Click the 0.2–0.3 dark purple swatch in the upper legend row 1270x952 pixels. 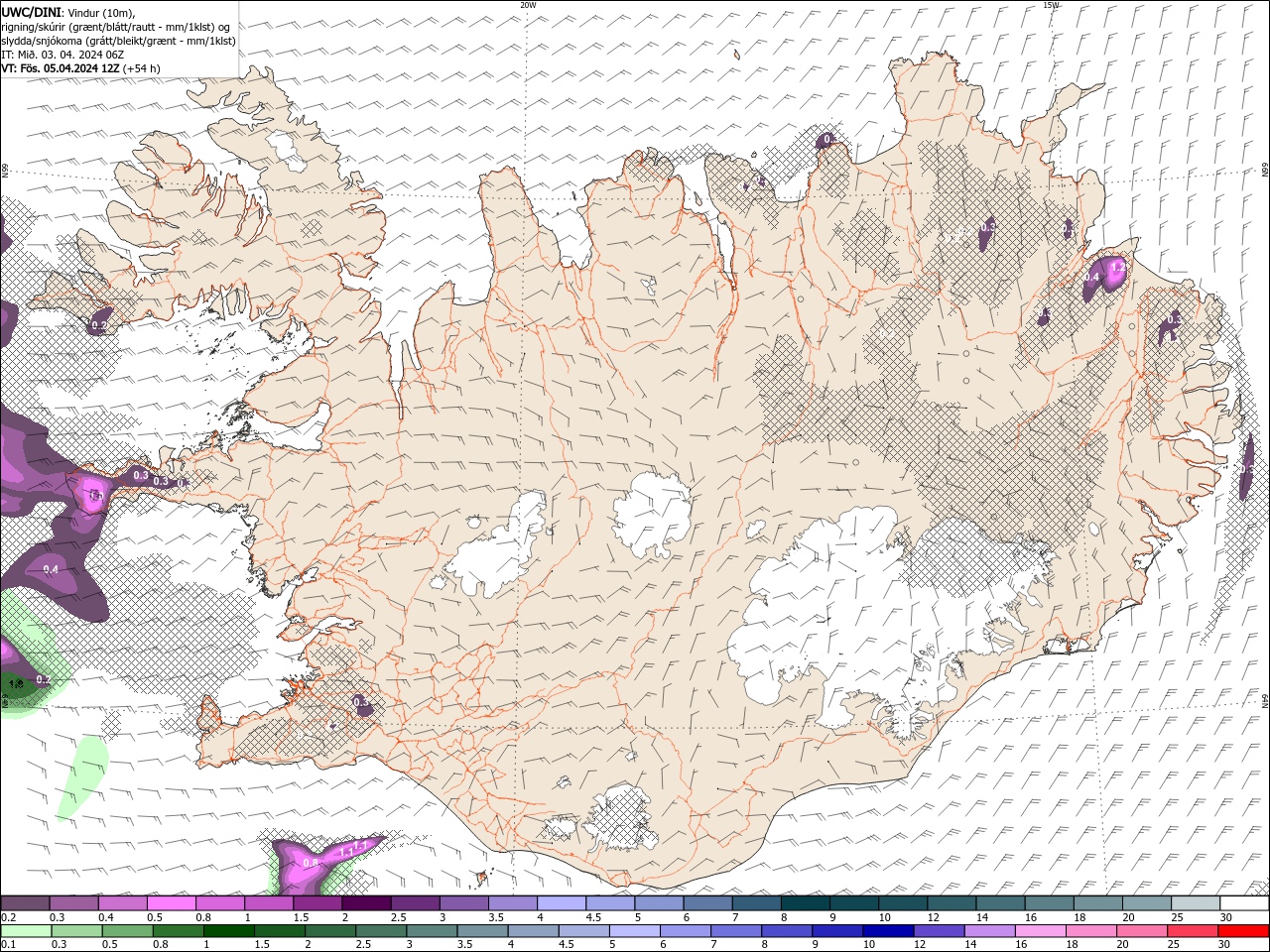(25, 903)
